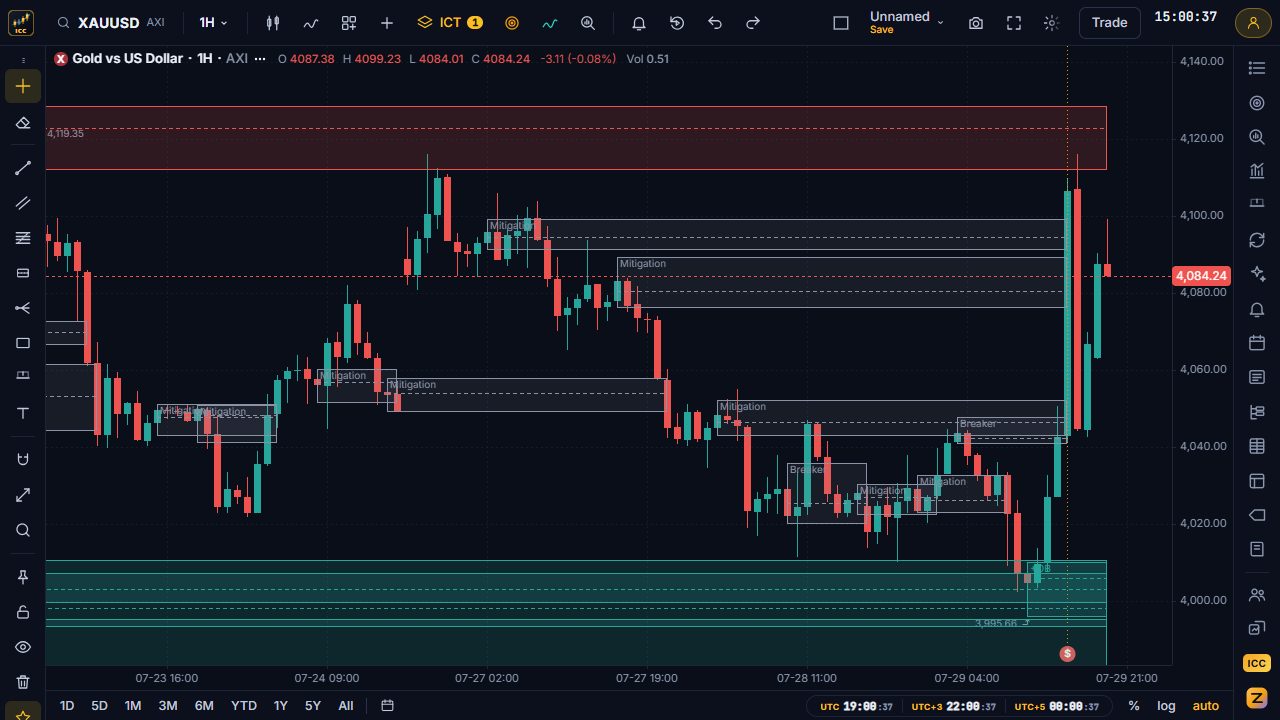Click the teal wave line icon
Screen dimensions: 1280x720
550,22
